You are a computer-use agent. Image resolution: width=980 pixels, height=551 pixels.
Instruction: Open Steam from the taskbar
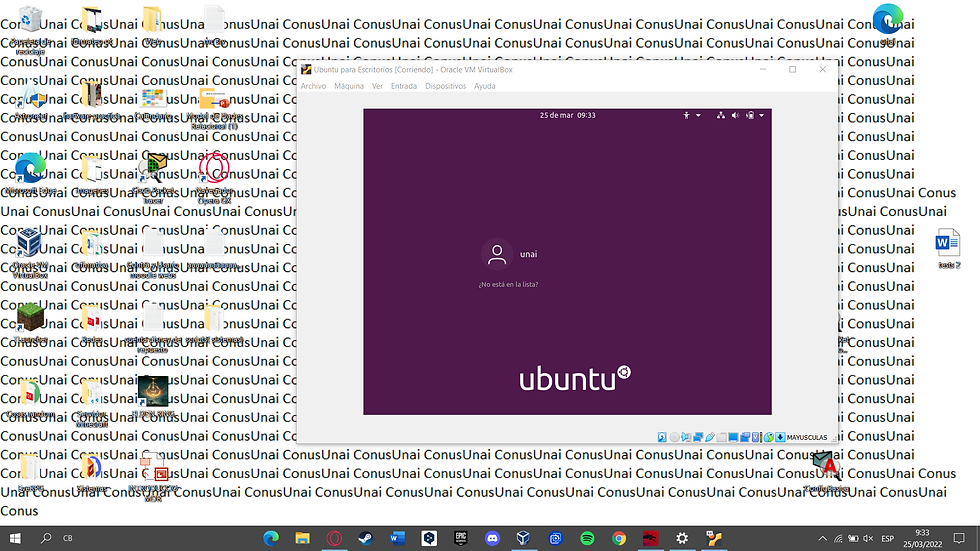tap(366, 538)
